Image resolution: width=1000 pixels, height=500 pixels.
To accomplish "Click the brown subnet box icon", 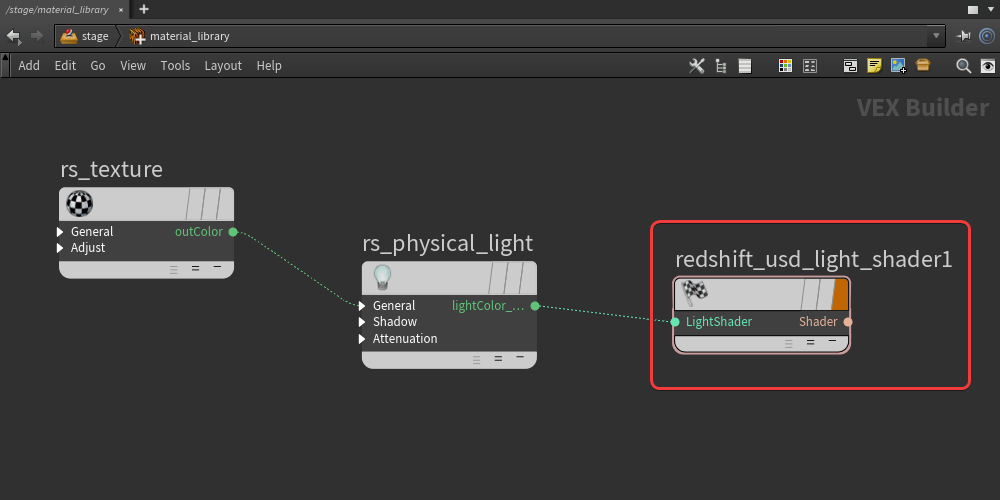I will (x=923, y=65).
